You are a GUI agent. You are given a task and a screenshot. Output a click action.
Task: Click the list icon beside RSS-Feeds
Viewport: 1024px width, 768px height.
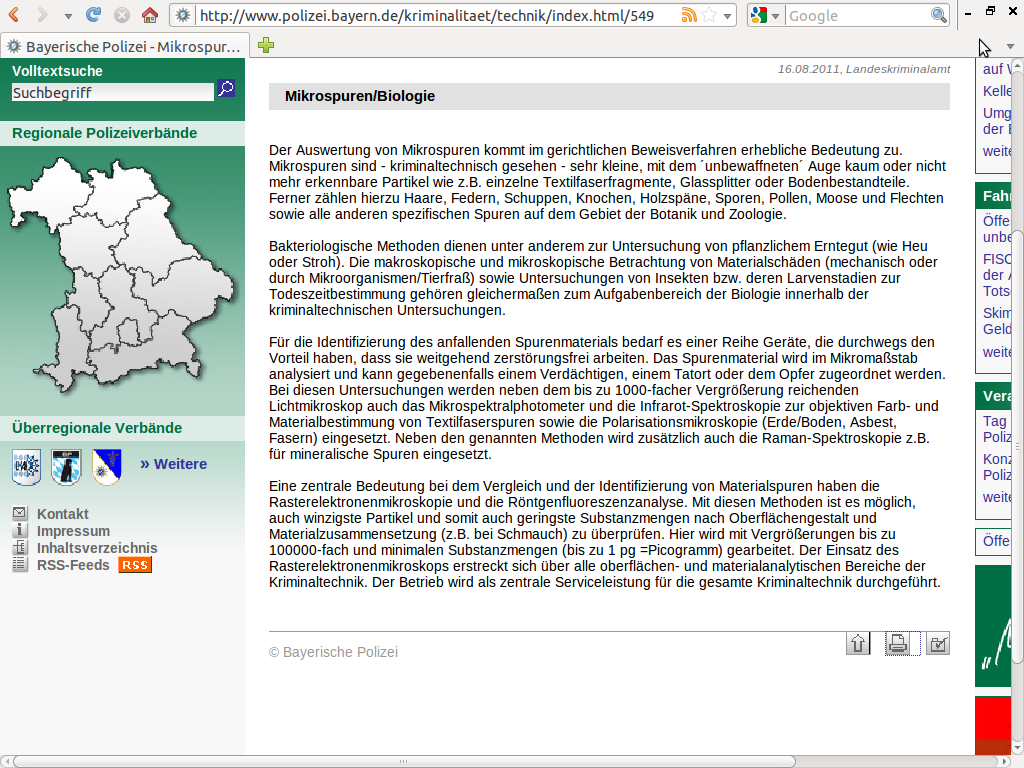coord(20,564)
